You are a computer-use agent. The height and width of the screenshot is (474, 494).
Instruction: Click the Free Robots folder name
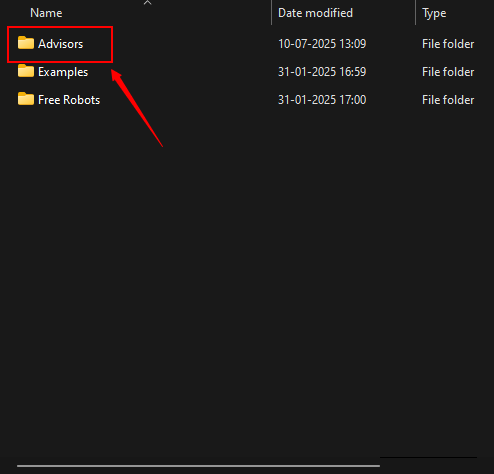[x=69, y=100]
